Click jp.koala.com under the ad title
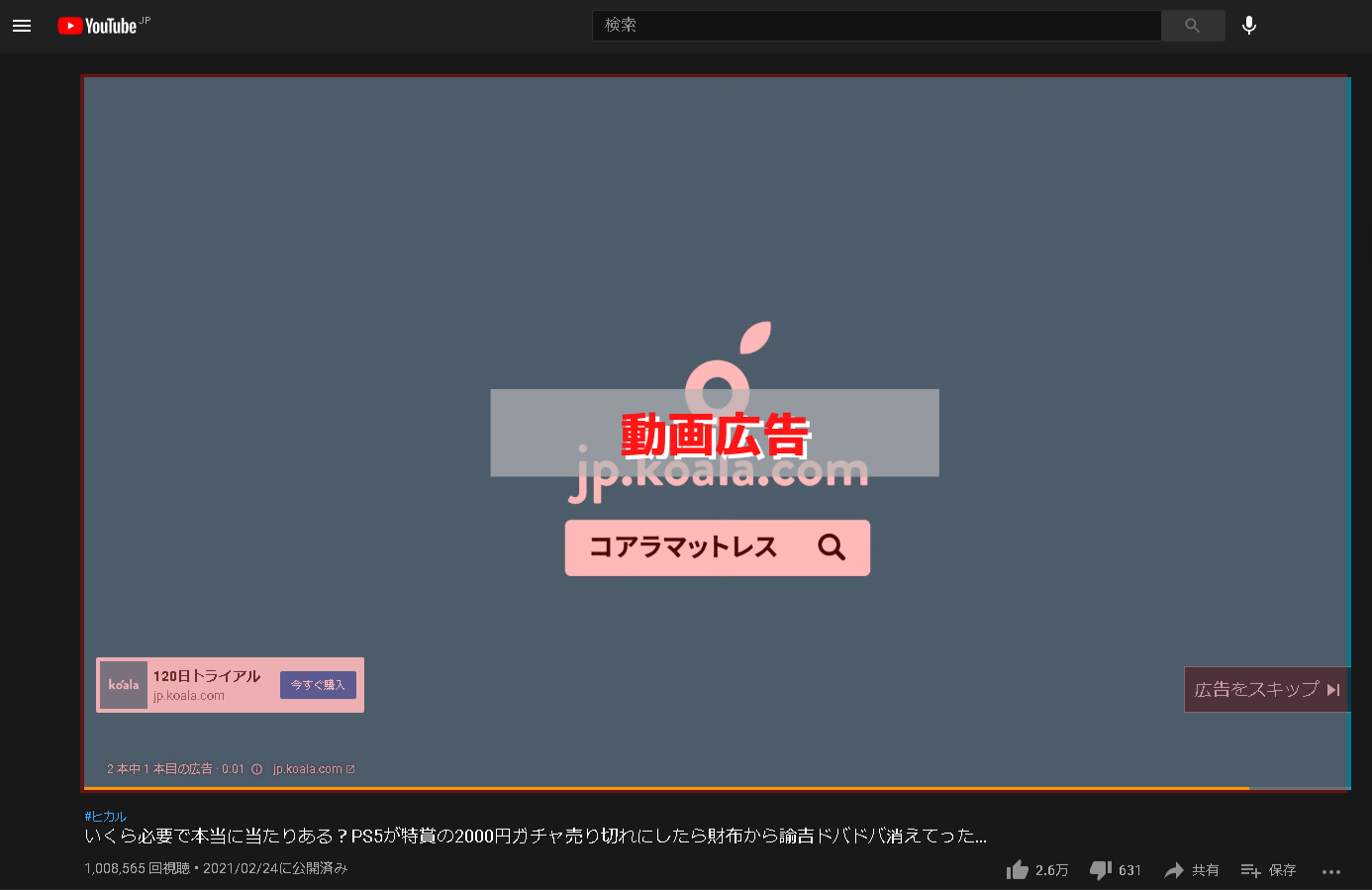 click(189, 696)
